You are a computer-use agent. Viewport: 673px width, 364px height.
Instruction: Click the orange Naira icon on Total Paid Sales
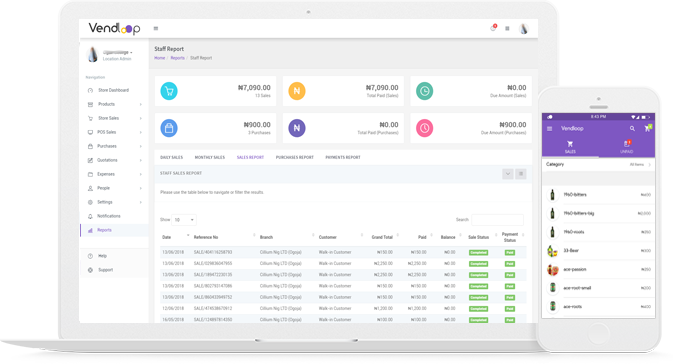tap(297, 91)
